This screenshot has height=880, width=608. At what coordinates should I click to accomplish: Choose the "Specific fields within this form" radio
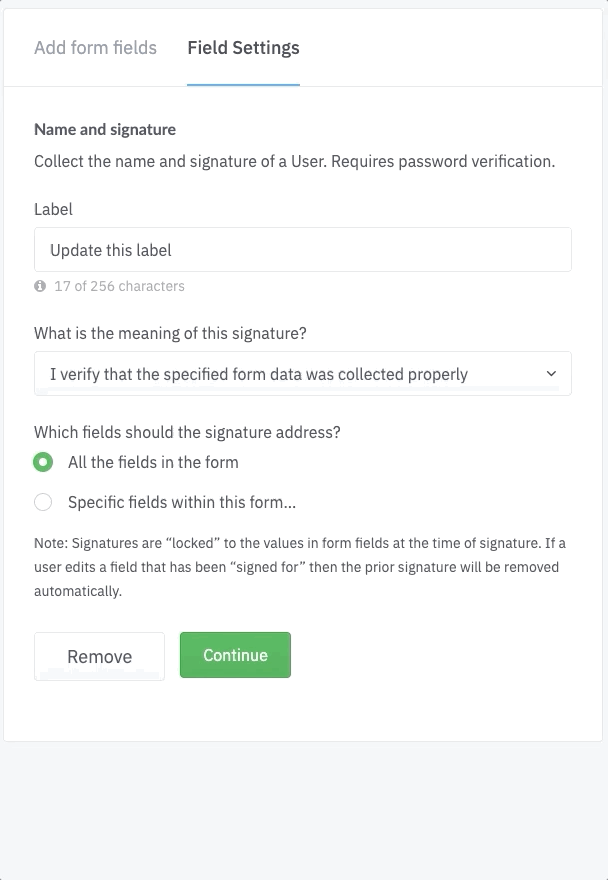pos(43,502)
